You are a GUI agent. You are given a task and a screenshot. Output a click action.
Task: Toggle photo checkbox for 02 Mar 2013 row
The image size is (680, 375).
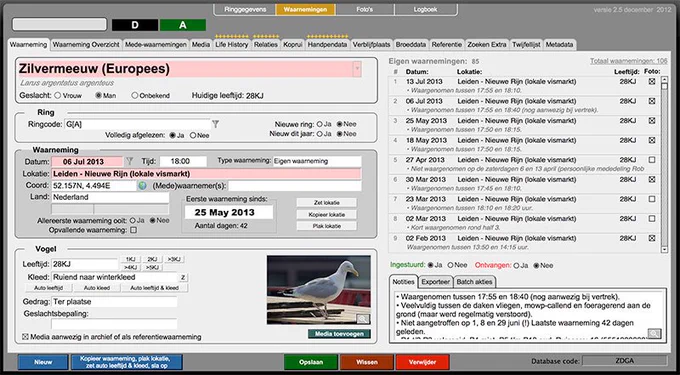point(652,218)
